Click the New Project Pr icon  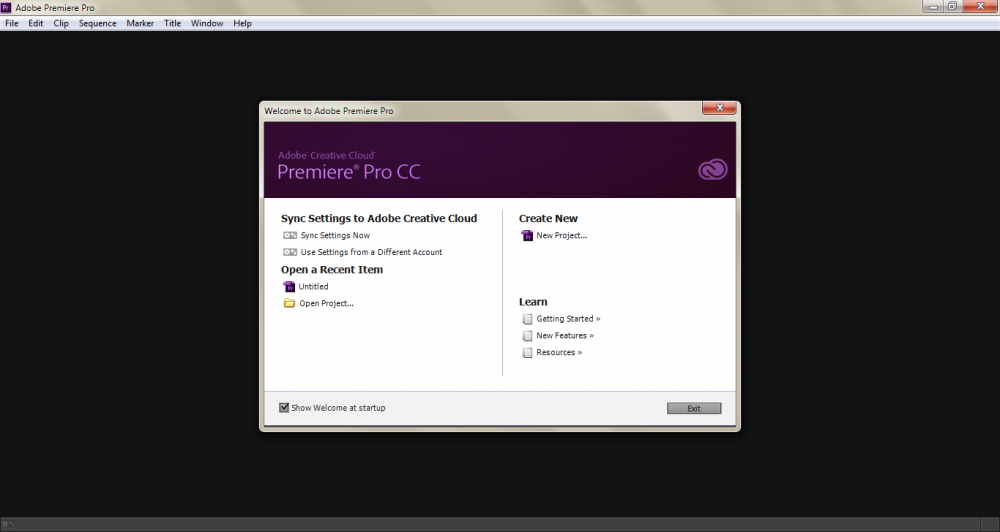pyautogui.click(x=527, y=235)
